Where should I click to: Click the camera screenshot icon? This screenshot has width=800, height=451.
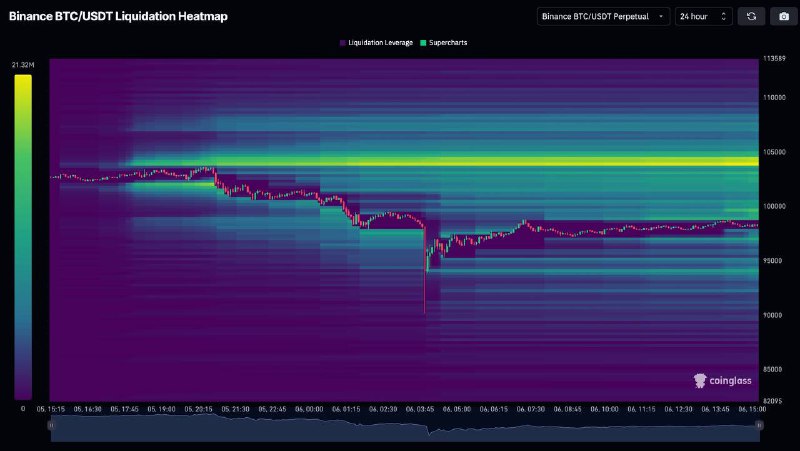(x=784, y=16)
